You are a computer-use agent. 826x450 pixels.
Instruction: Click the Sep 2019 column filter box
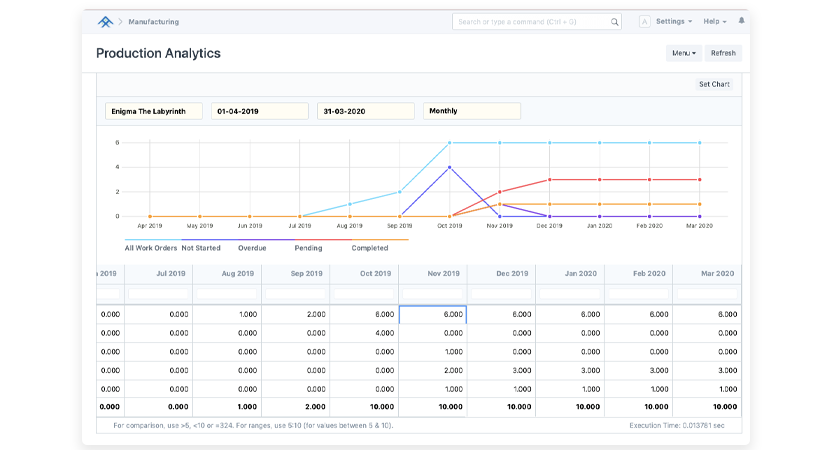pos(296,294)
